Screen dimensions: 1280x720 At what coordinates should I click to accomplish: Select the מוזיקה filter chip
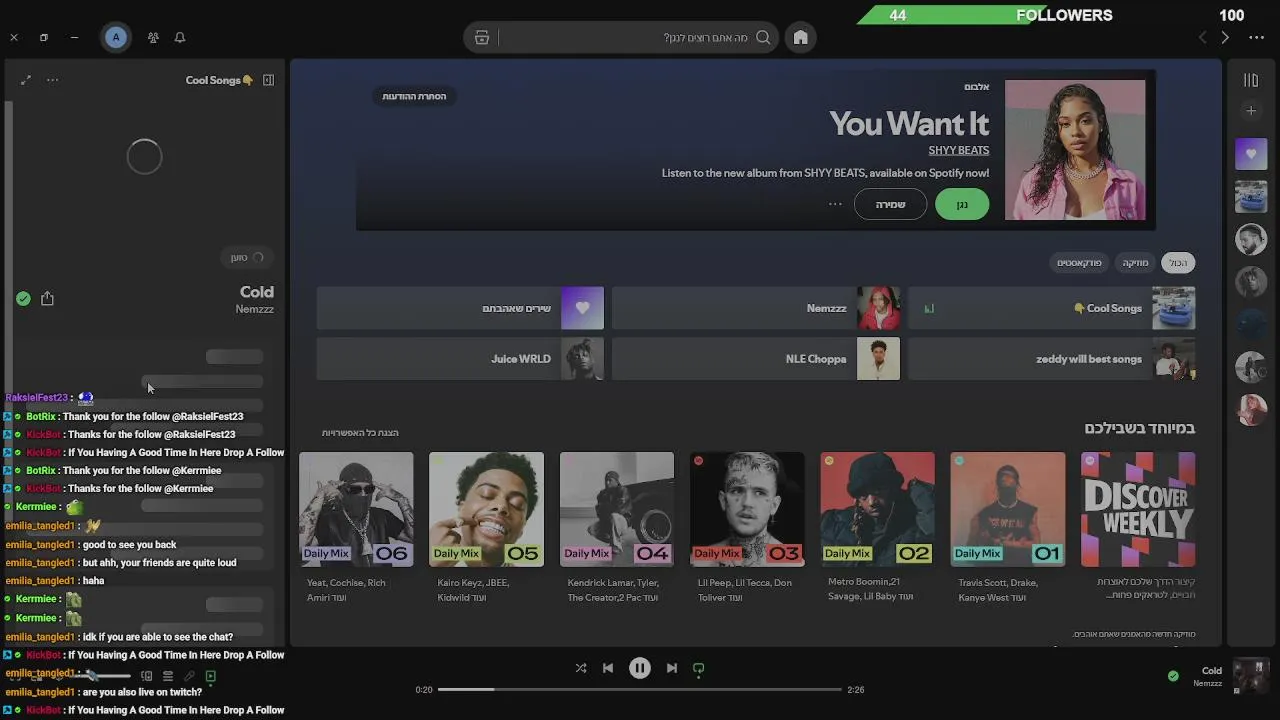tap(1135, 262)
